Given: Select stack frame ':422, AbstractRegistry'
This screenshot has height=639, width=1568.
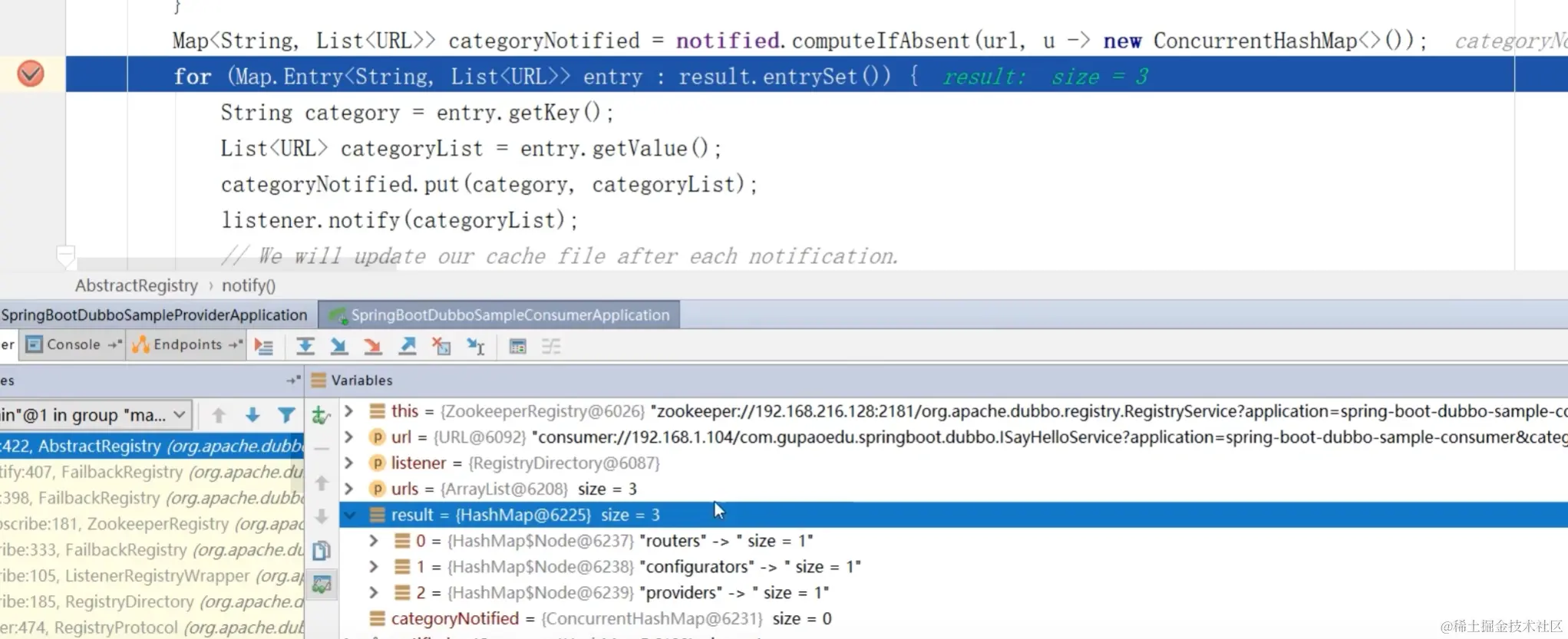Looking at the screenshot, I should click(152, 446).
